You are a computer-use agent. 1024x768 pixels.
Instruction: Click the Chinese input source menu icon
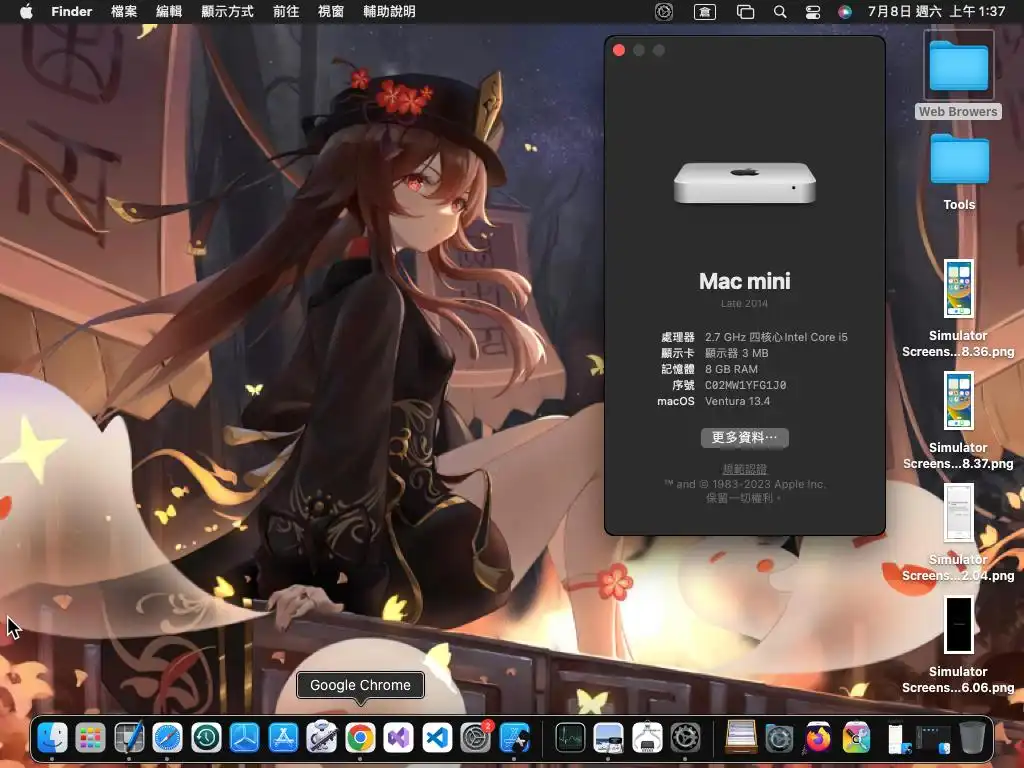pos(705,12)
